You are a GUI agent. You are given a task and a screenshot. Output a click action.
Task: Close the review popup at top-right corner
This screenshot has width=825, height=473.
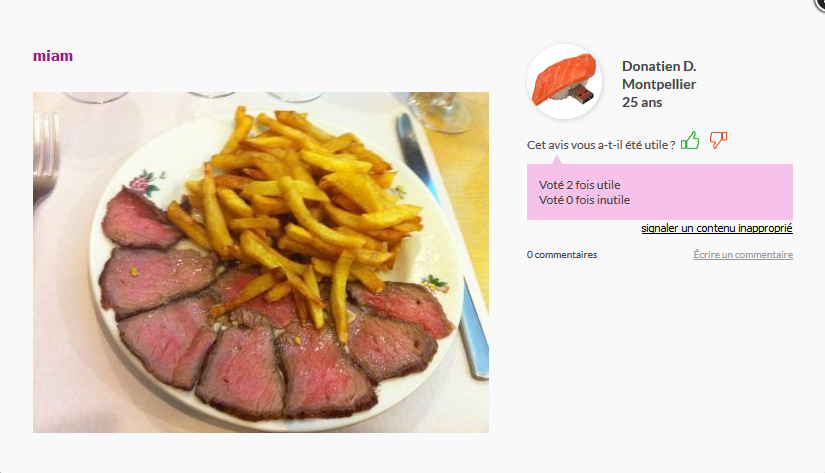click(x=820, y=3)
